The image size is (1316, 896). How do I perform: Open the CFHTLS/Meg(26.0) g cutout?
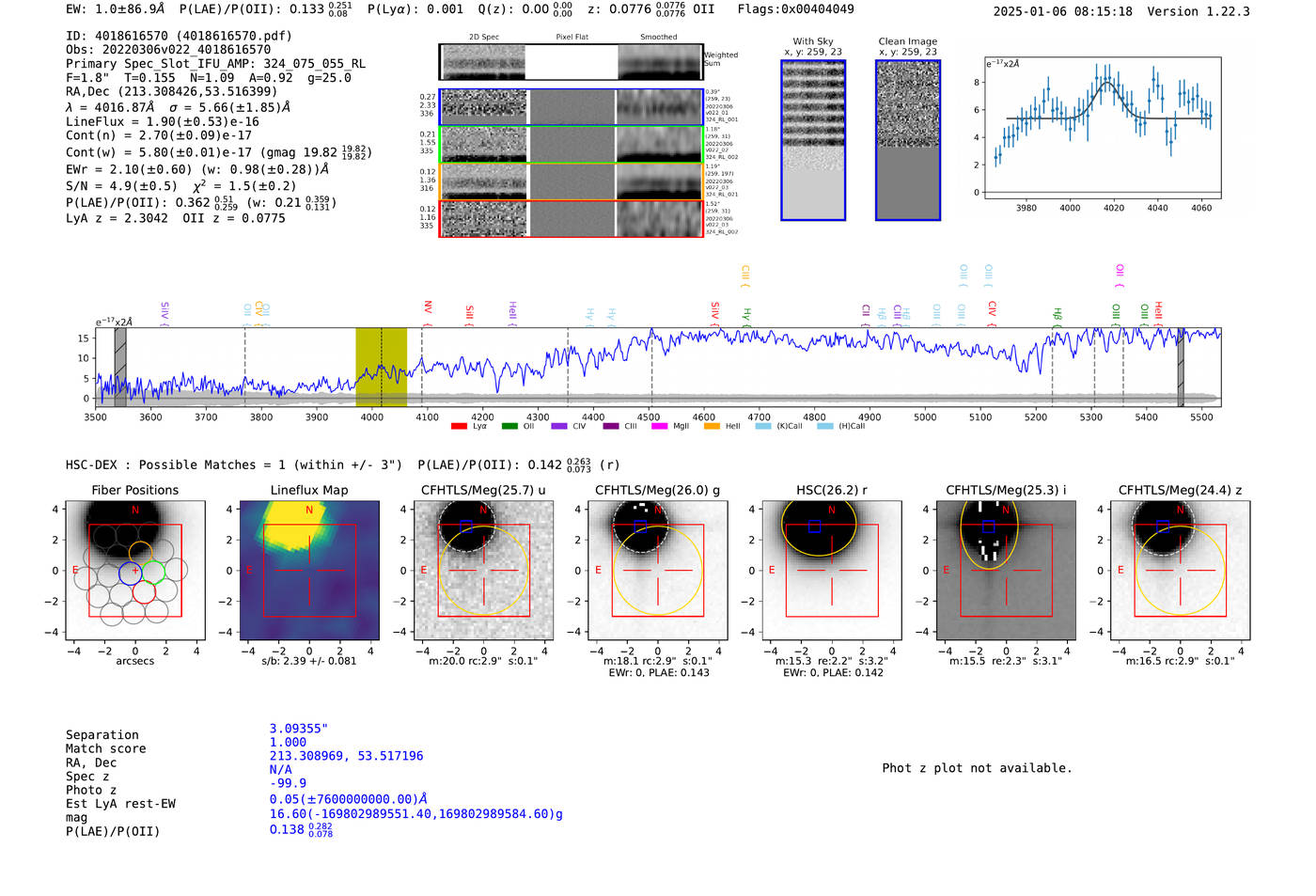[657, 570]
